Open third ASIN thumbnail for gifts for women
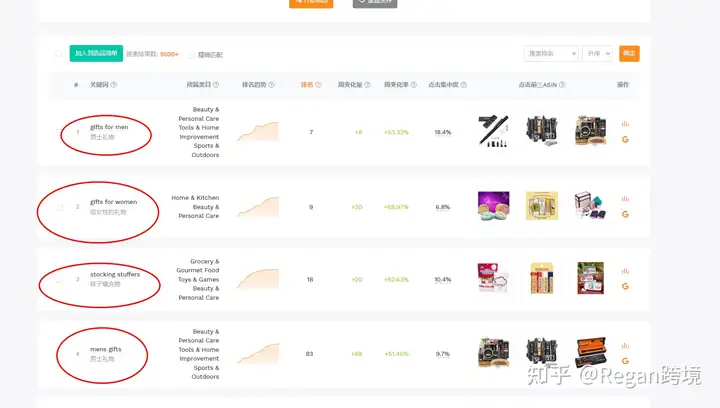This screenshot has width=720, height=408. point(591,206)
